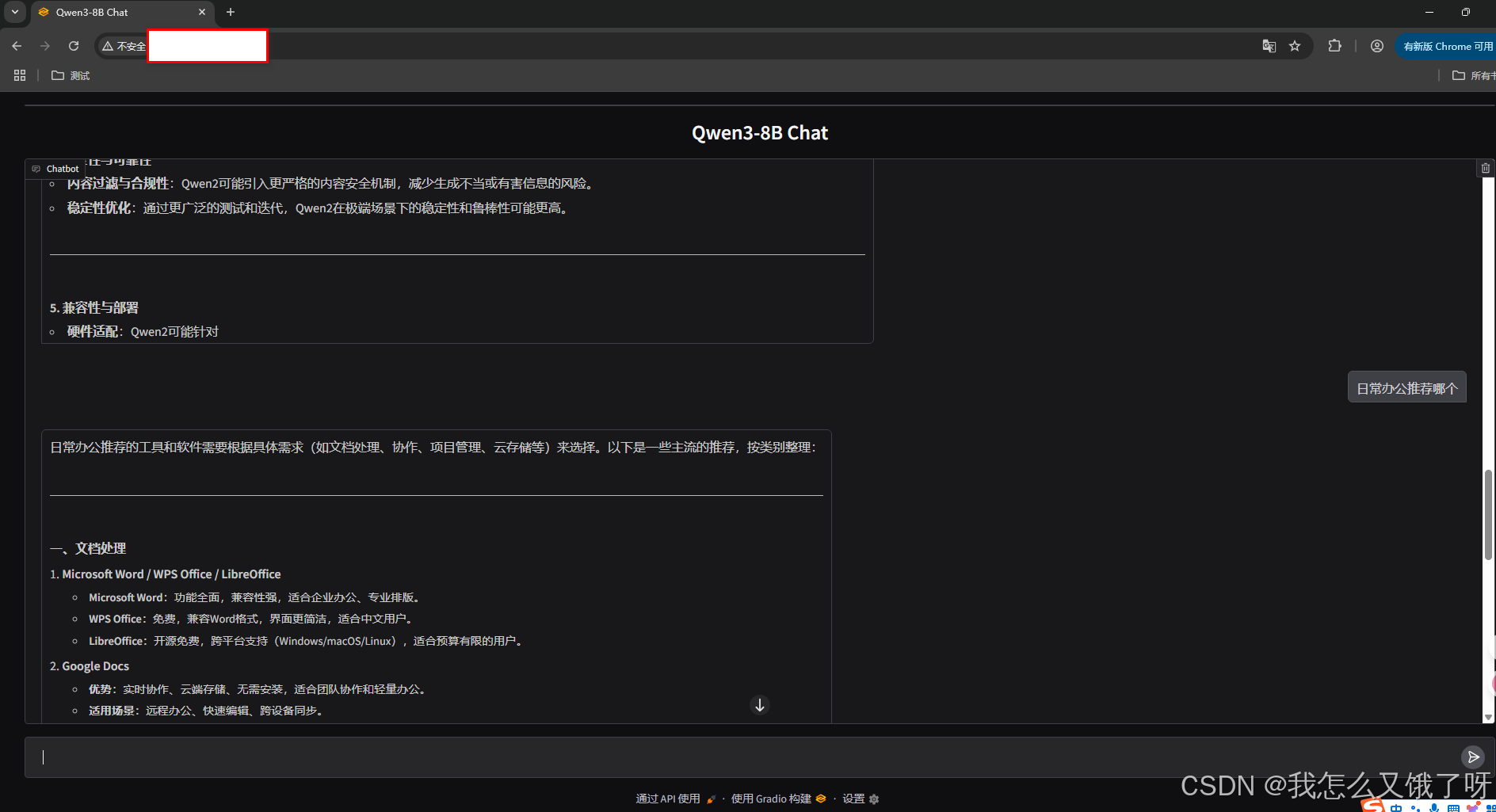Open the Chrome extensions puzzle icon
Screen dimensions: 1496x812
(1335, 46)
